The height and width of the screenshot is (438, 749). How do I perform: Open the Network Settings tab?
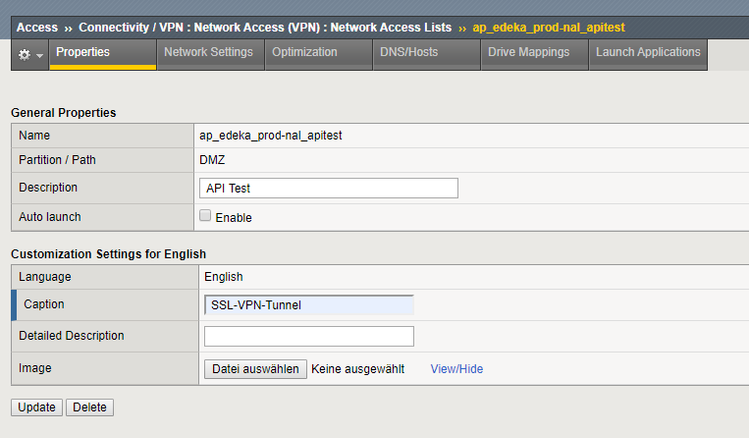tap(208, 52)
